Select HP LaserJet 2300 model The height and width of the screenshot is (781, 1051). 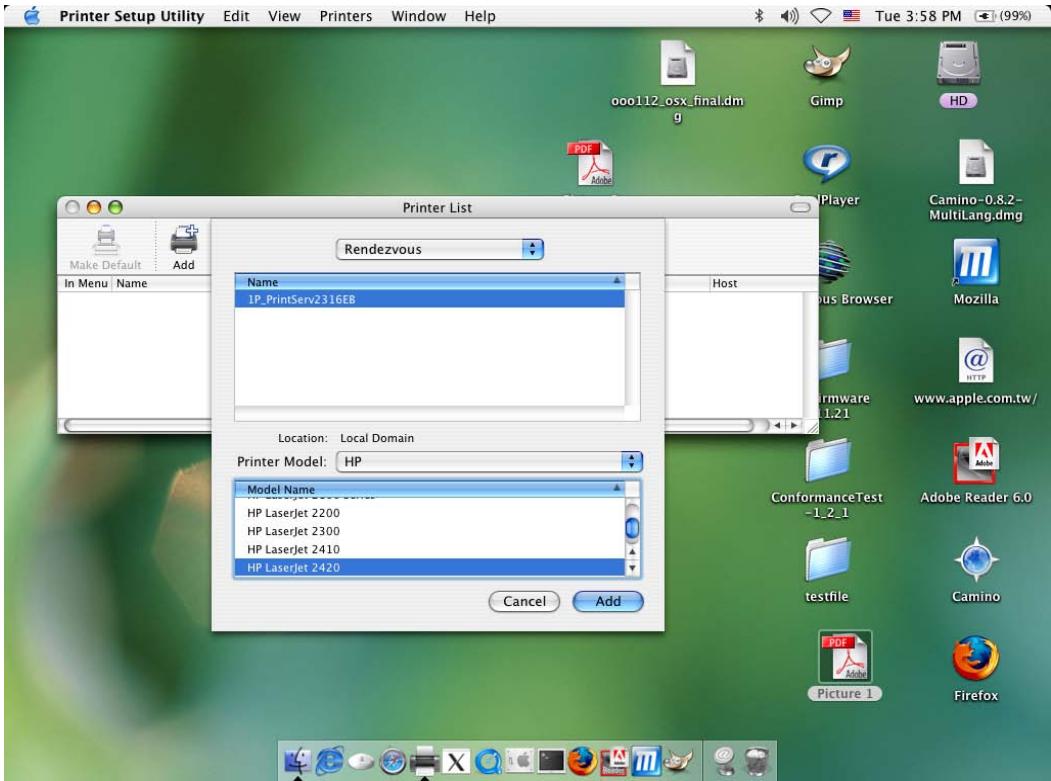(430, 531)
